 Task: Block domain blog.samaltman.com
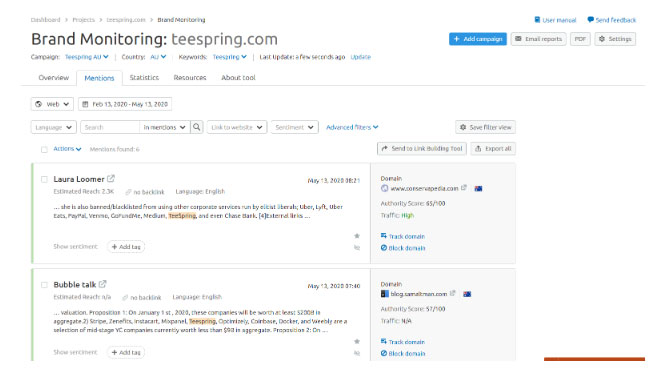tap(403, 353)
